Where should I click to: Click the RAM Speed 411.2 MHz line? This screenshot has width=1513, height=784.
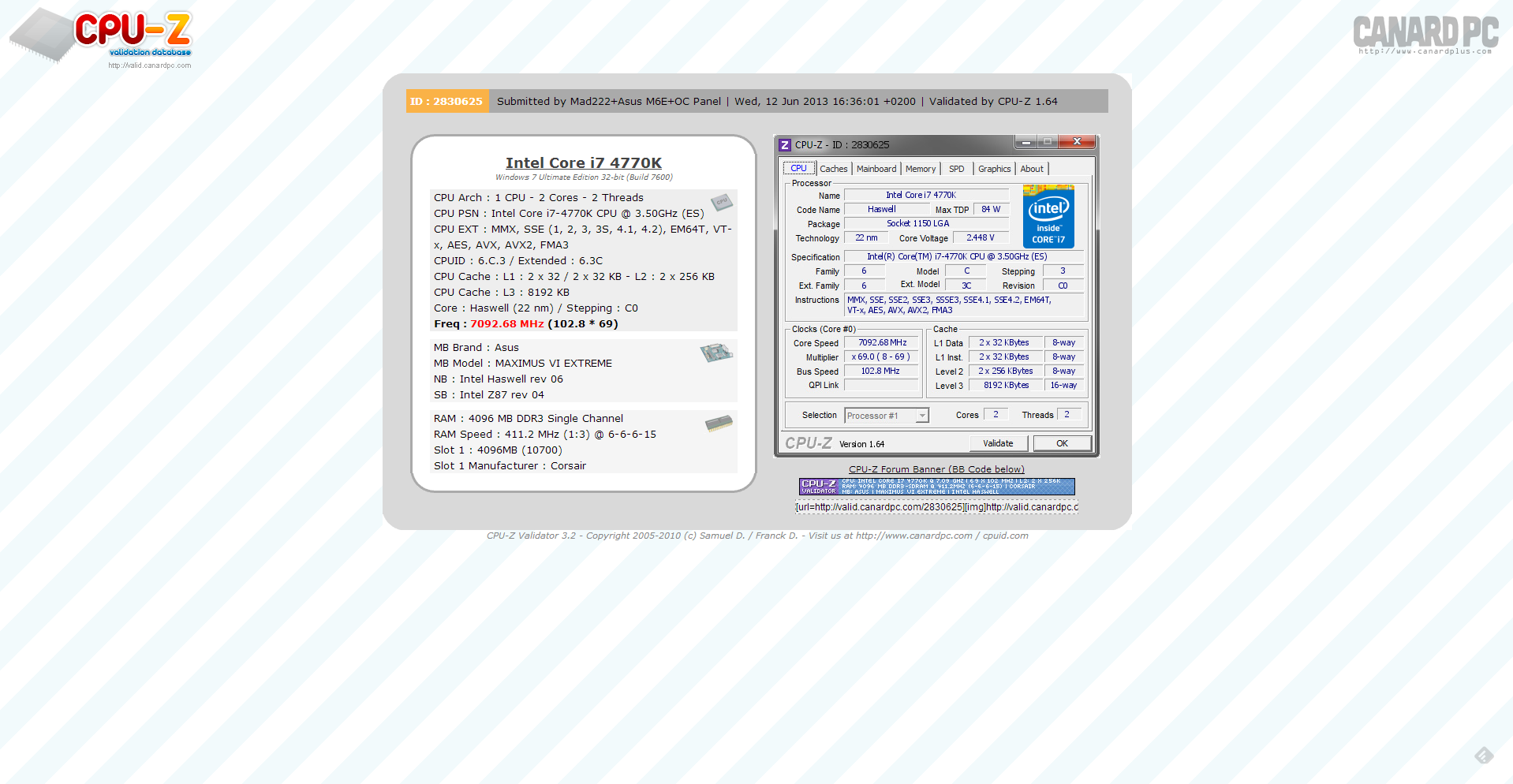click(x=545, y=435)
